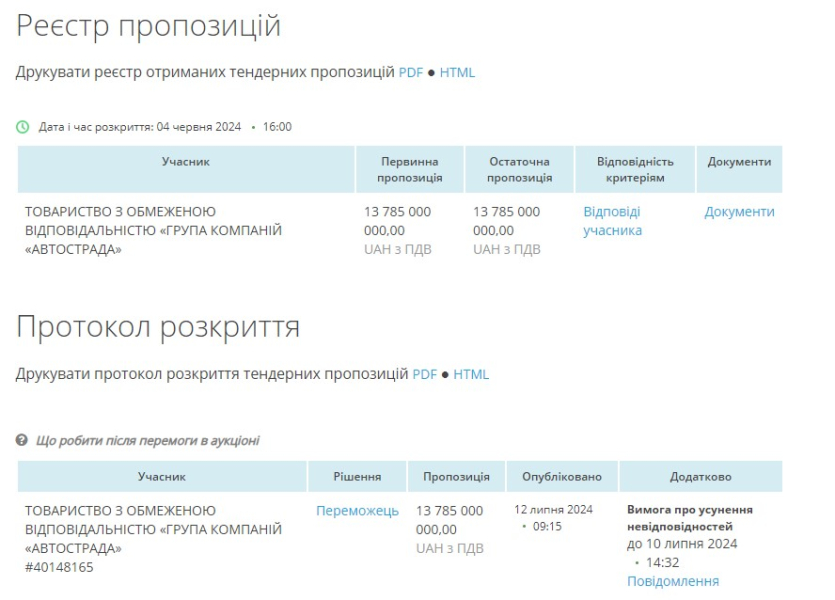
Task: Click the 'Реєстр пропозицій' heading
Action: click(x=149, y=26)
